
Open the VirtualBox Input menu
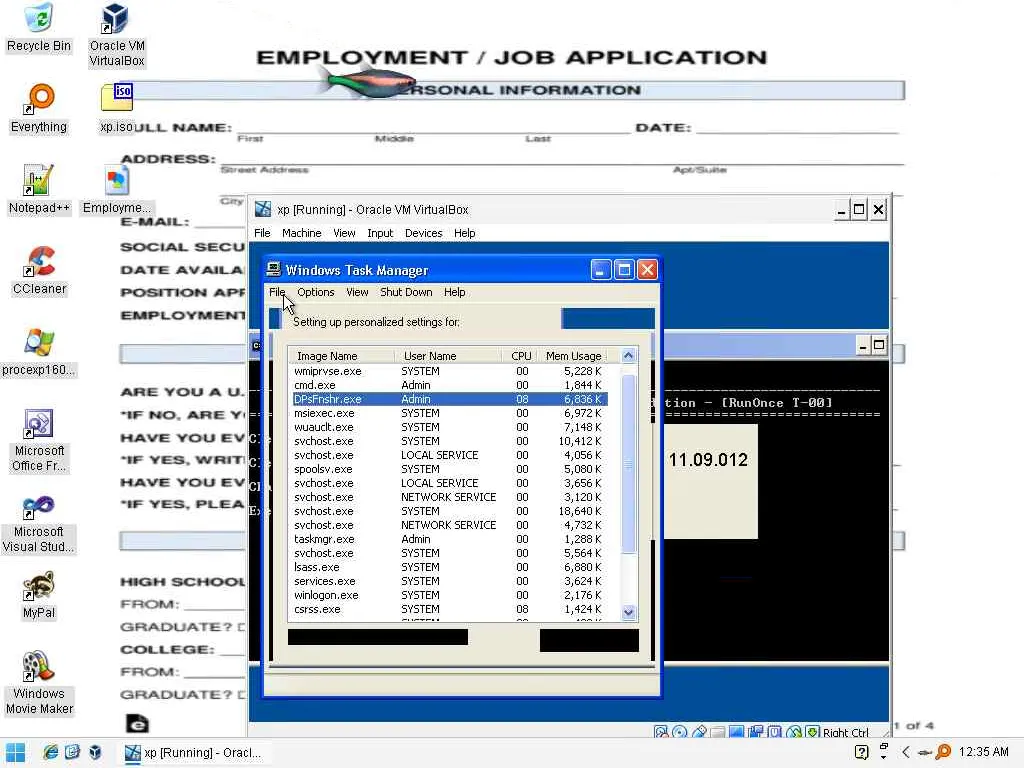(380, 233)
